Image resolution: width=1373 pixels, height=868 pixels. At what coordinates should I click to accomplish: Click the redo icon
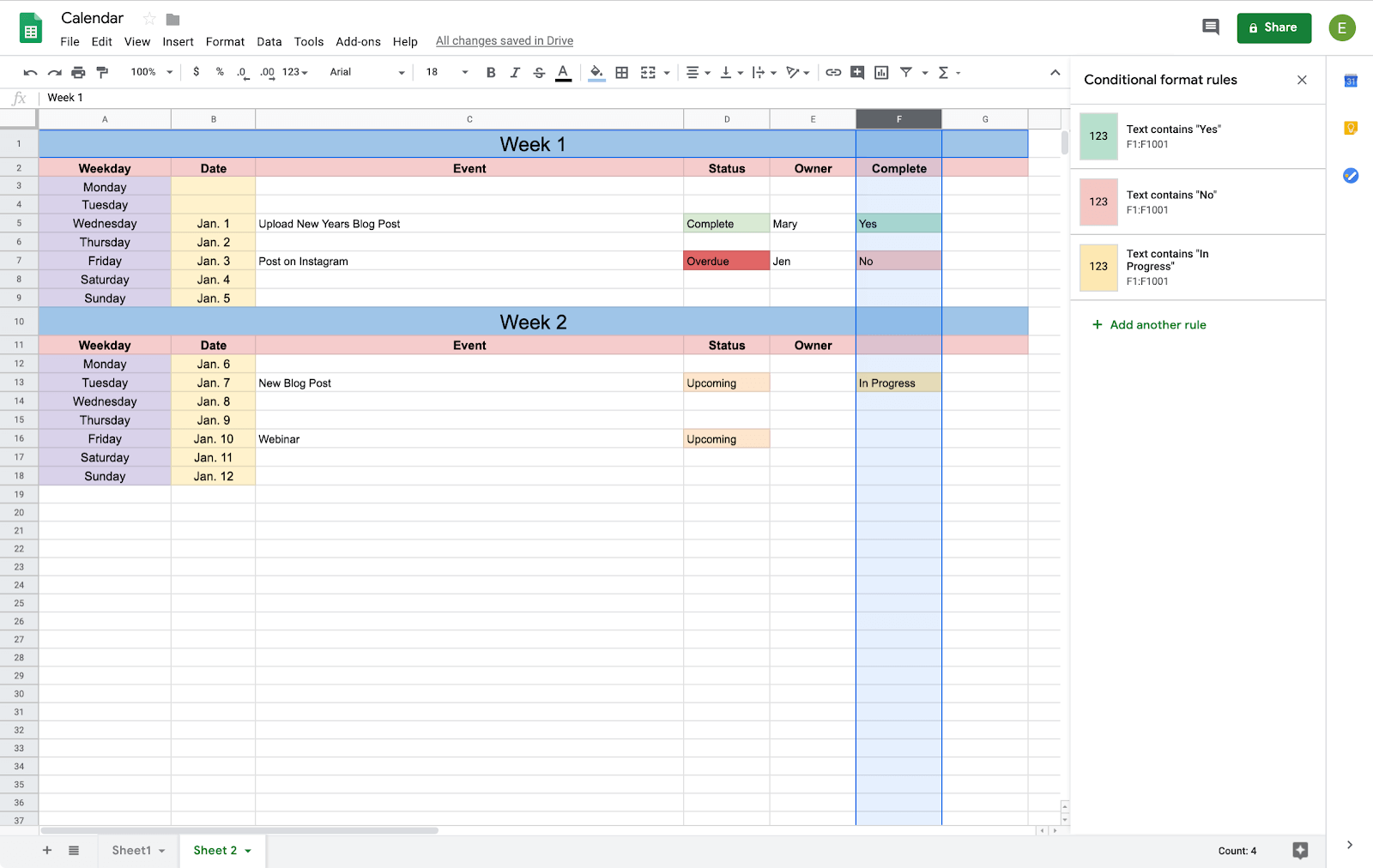tap(54, 73)
